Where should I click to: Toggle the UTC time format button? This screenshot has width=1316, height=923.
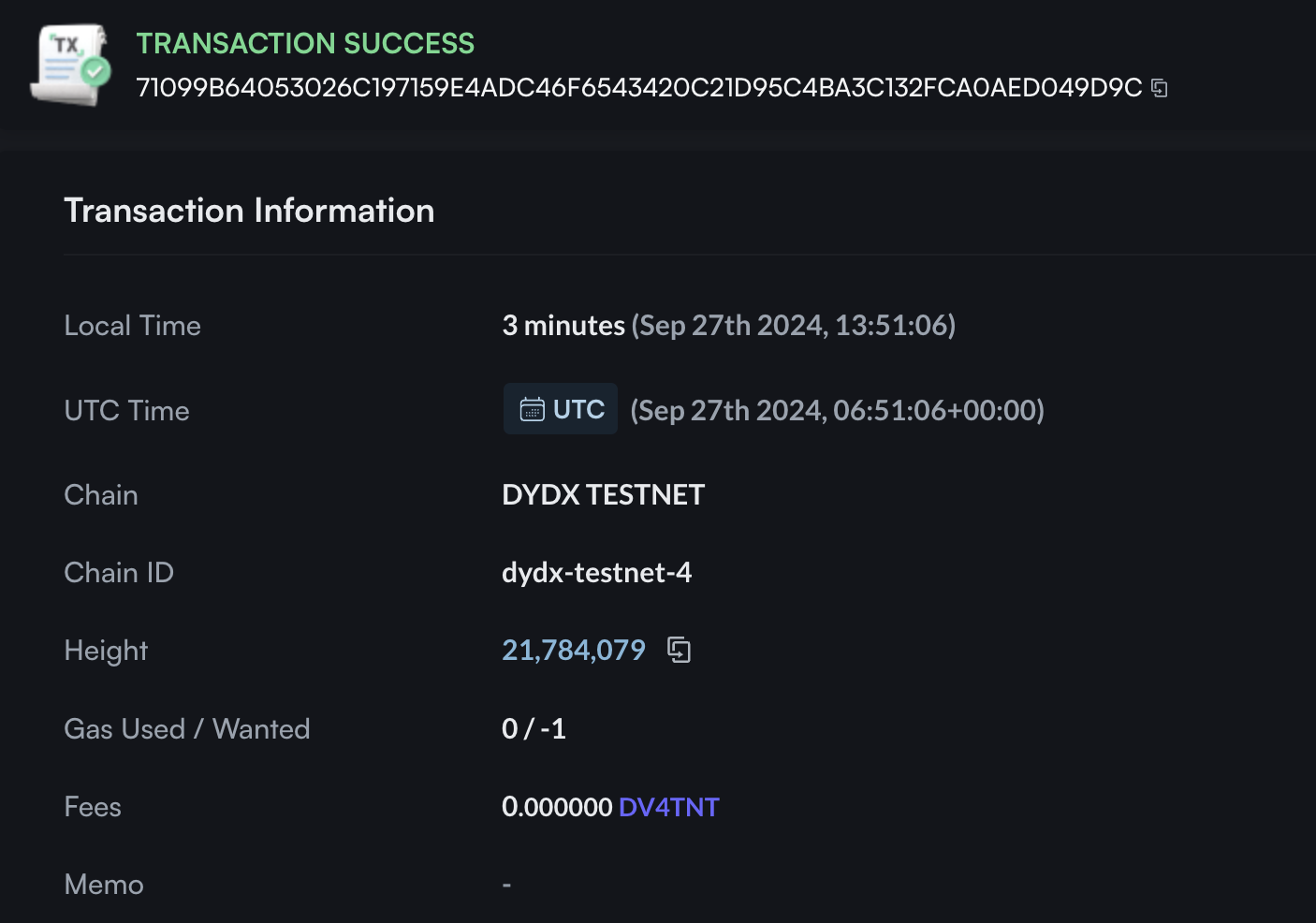561,409
